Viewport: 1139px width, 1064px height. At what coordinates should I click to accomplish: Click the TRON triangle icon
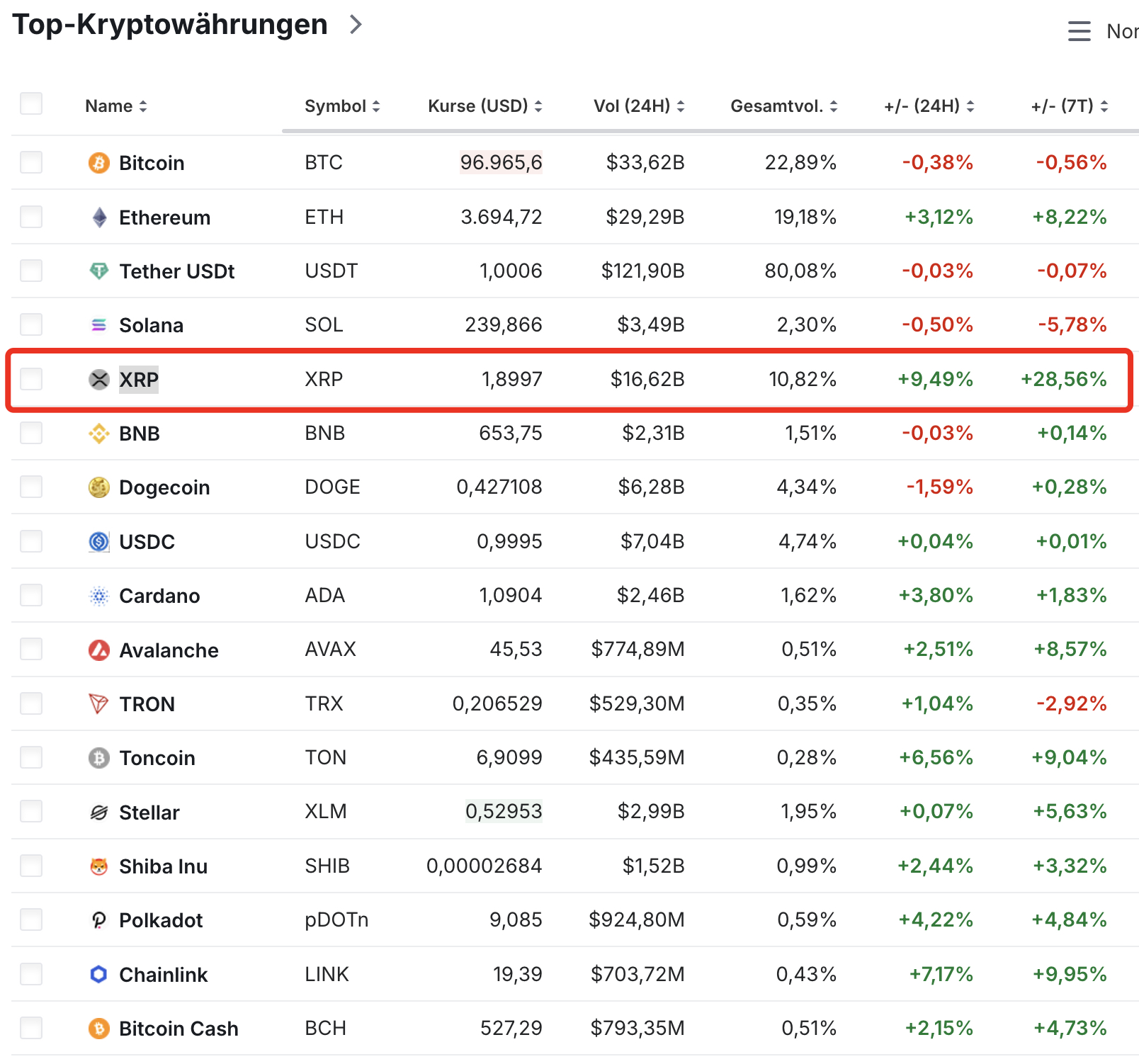pos(99,704)
